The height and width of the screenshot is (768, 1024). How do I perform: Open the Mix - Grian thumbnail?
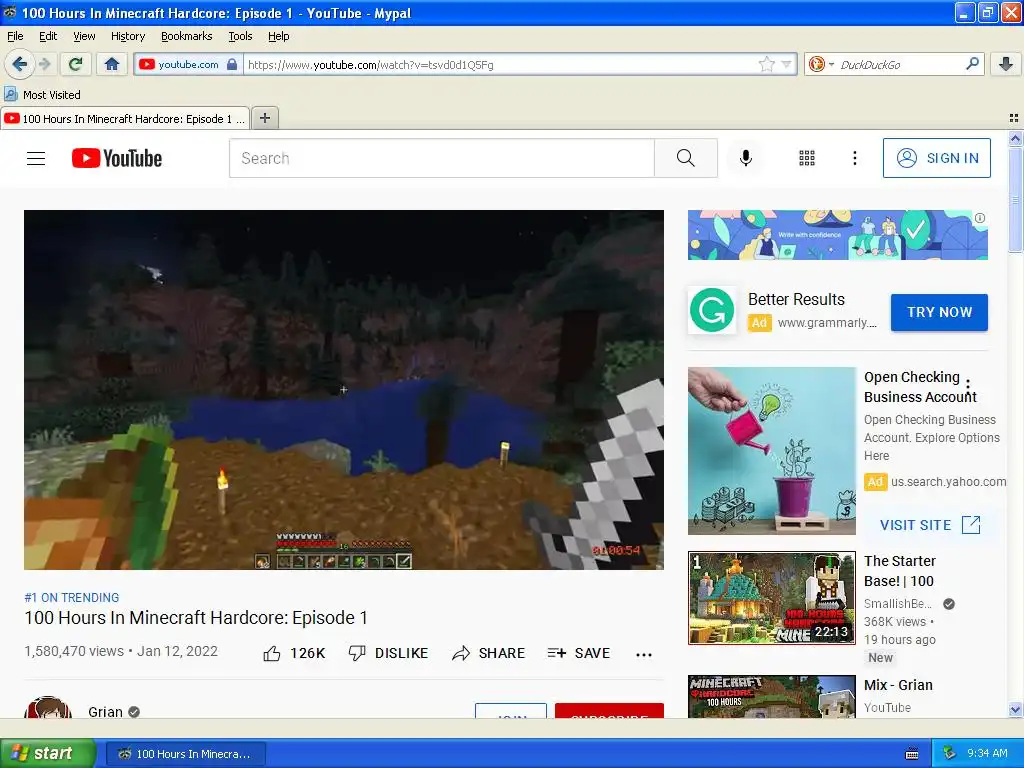[771, 697]
